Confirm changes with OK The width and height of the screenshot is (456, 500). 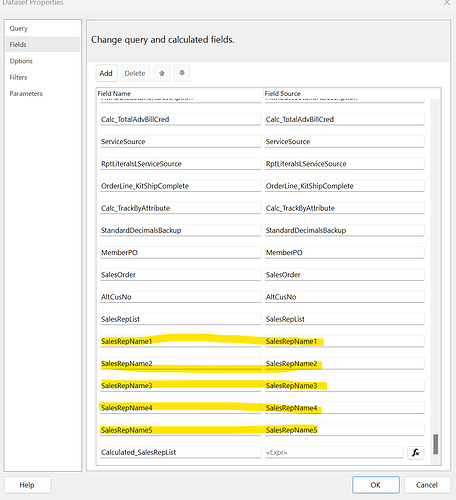376,485
